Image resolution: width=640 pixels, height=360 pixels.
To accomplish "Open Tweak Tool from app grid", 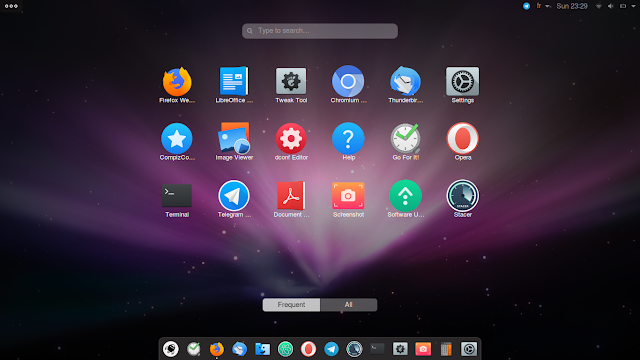I will [291, 81].
